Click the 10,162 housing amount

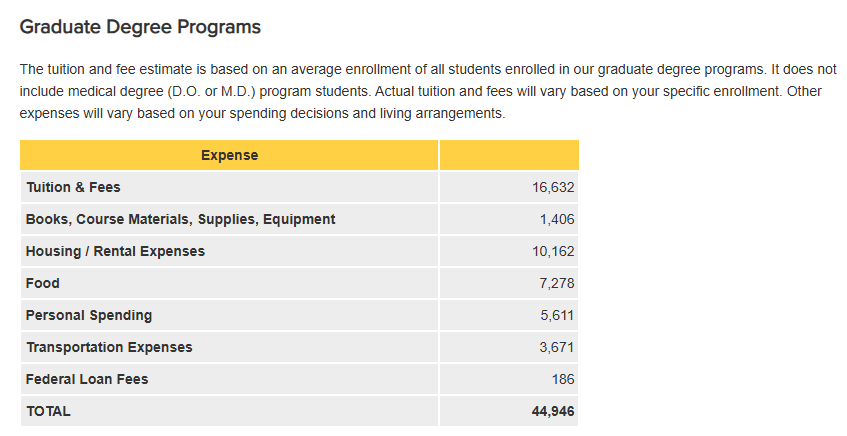[553, 251]
